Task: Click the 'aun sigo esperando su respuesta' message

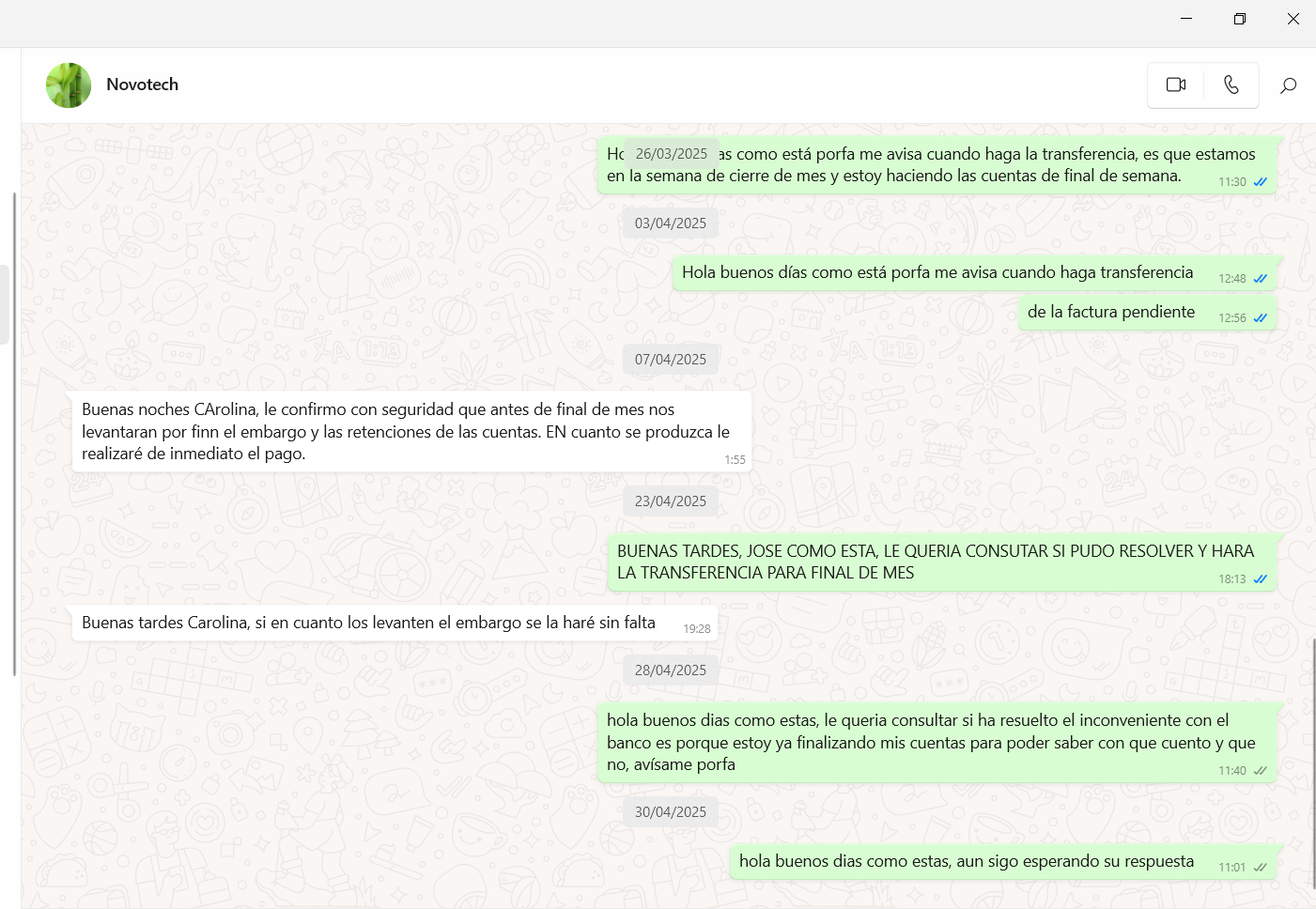Action: [966, 861]
